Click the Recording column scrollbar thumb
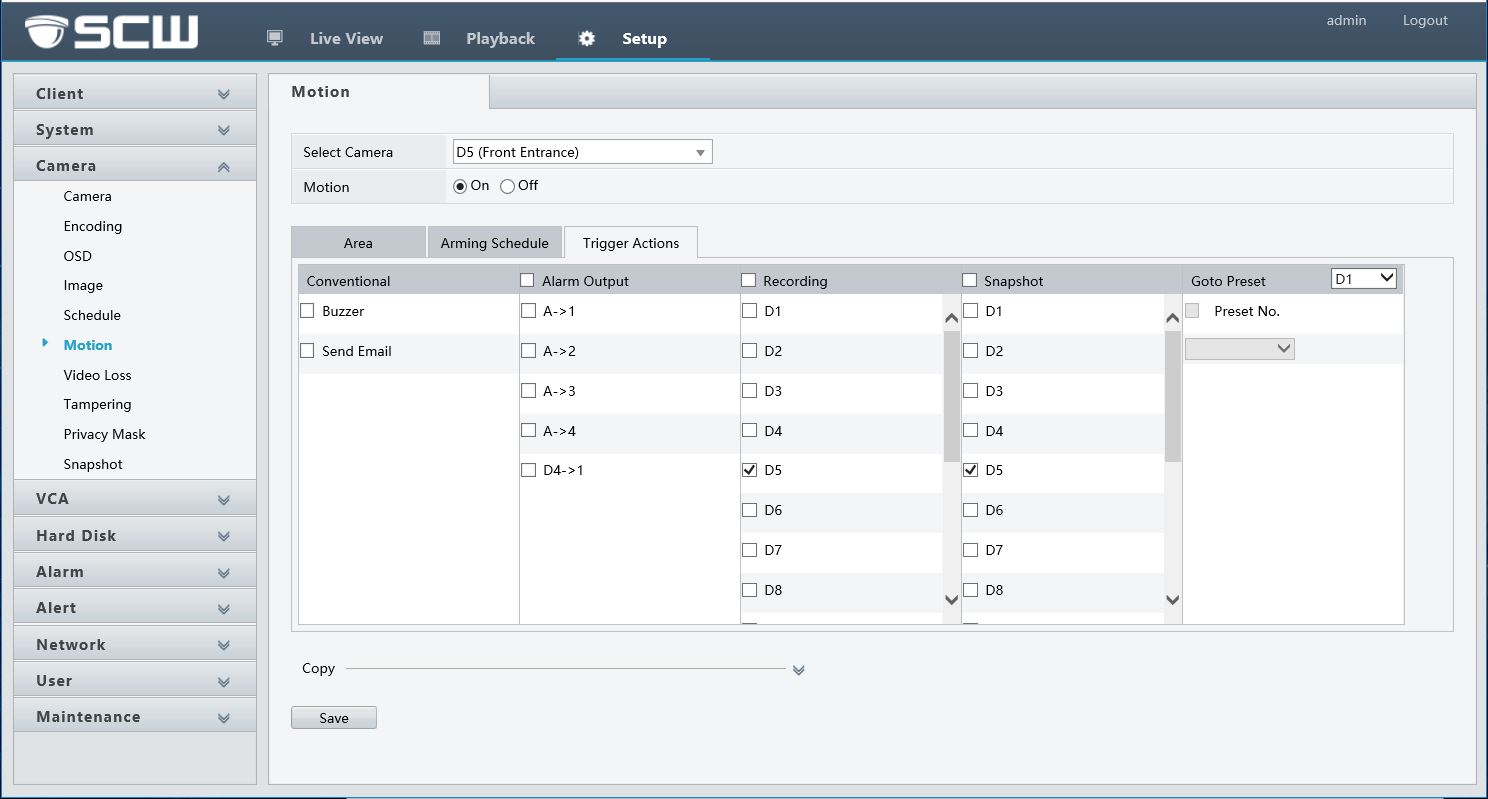The width and height of the screenshot is (1488, 799). pos(951,396)
